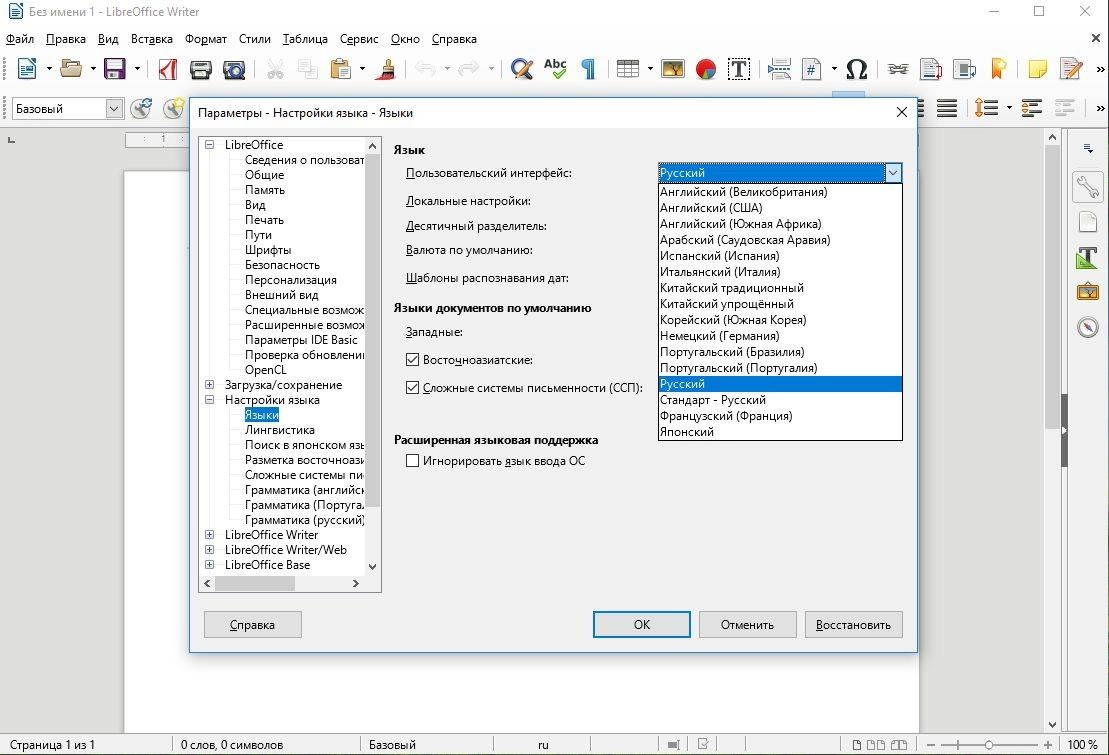Insert a comment with the yellow note icon
The image size is (1109, 755).
pos(1038,69)
